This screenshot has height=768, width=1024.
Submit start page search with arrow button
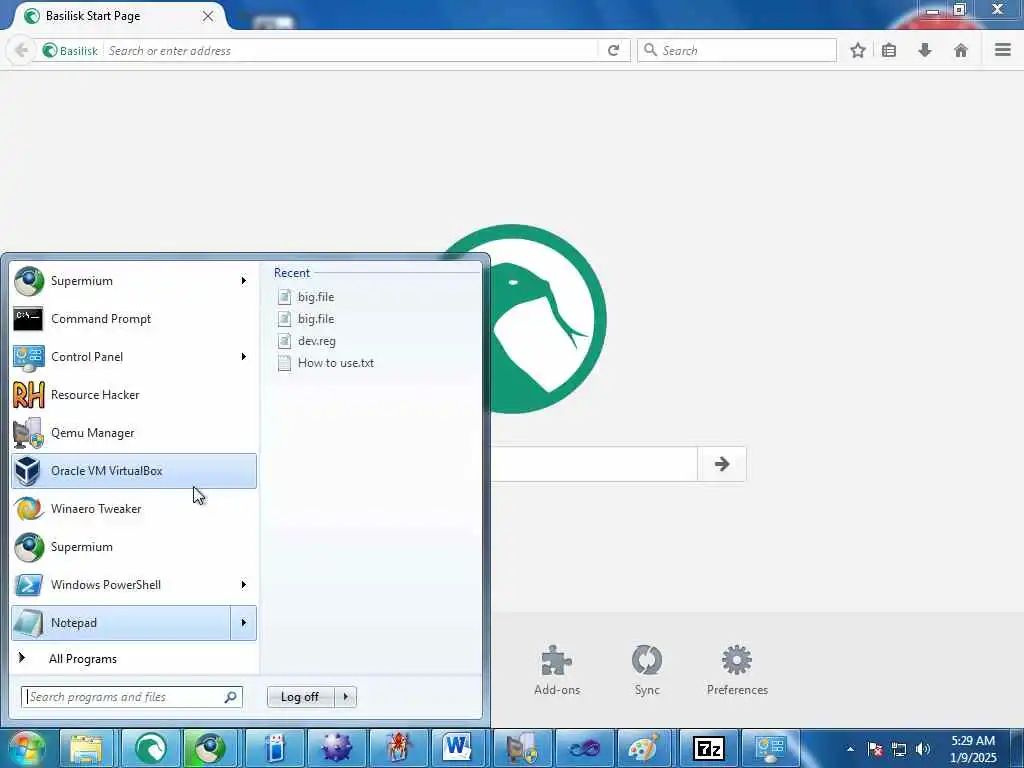coord(722,464)
